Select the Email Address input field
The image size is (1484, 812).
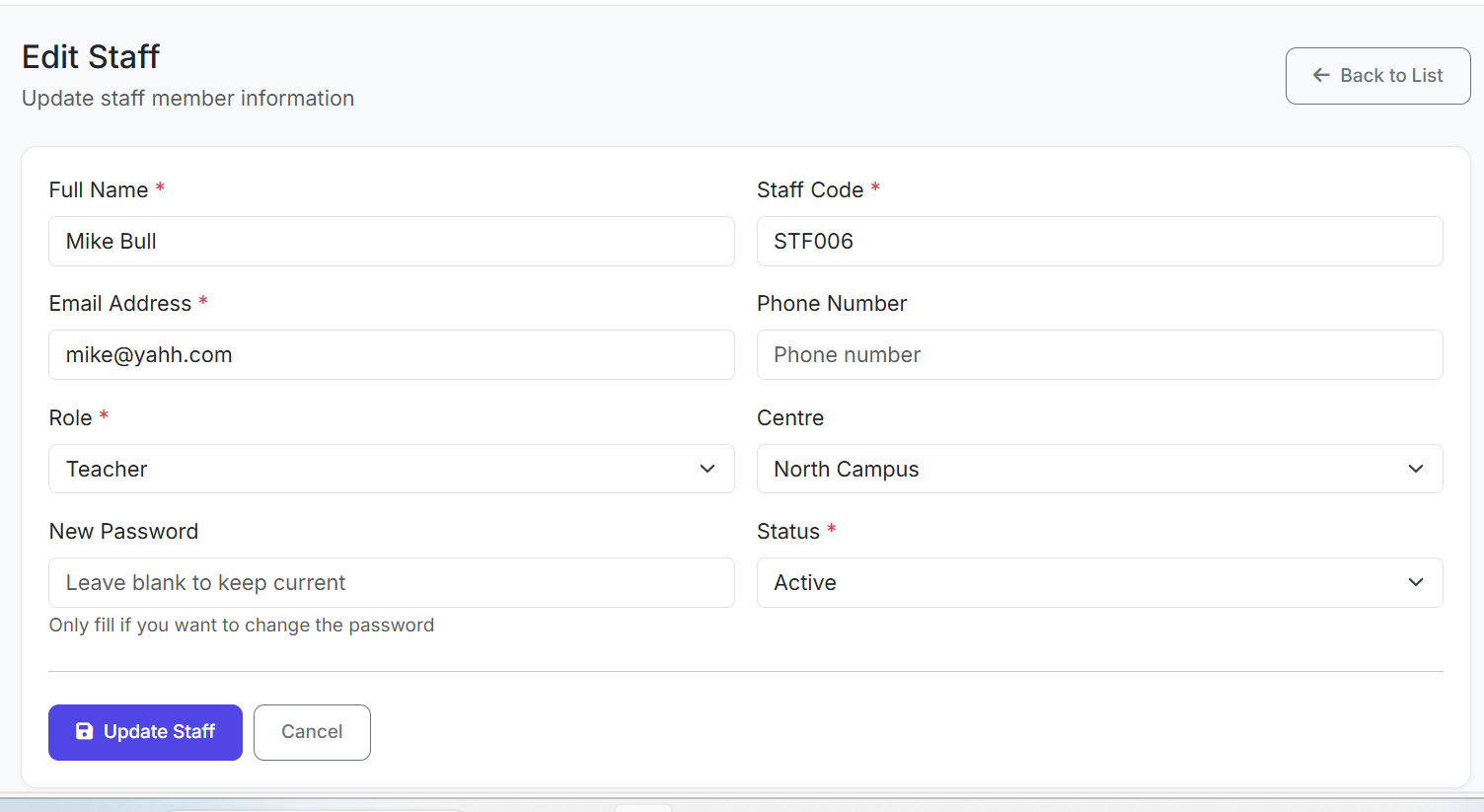[x=391, y=354]
